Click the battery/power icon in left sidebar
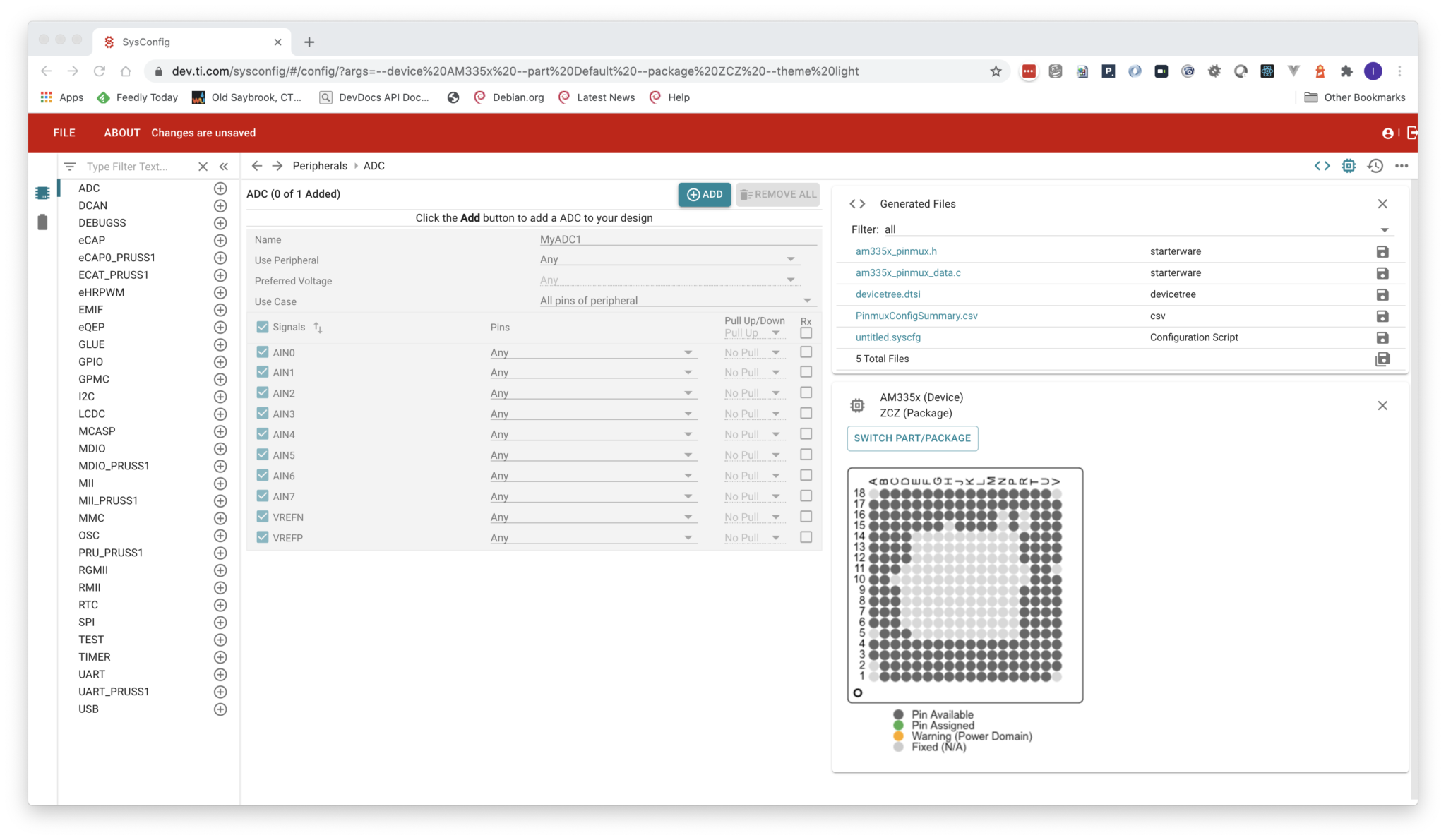The height and width of the screenshot is (840, 1446). pyautogui.click(x=42, y=222)
